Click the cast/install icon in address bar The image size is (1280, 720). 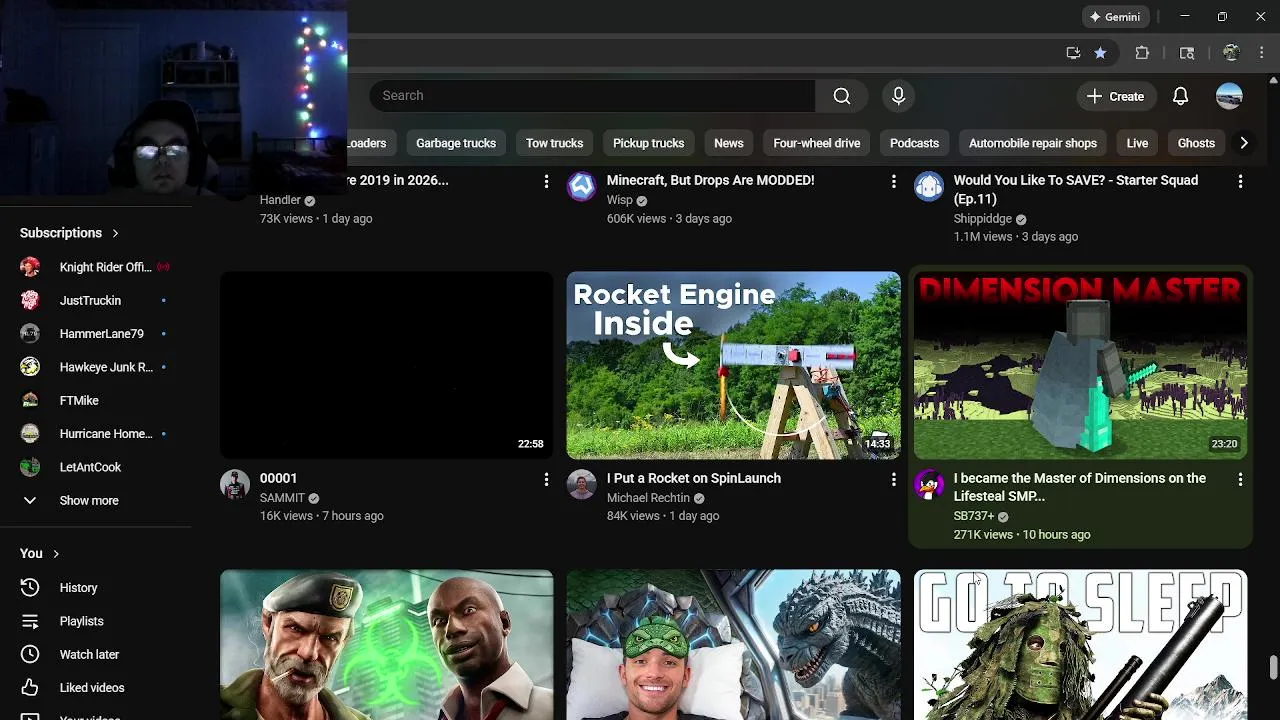[1073, 53]
